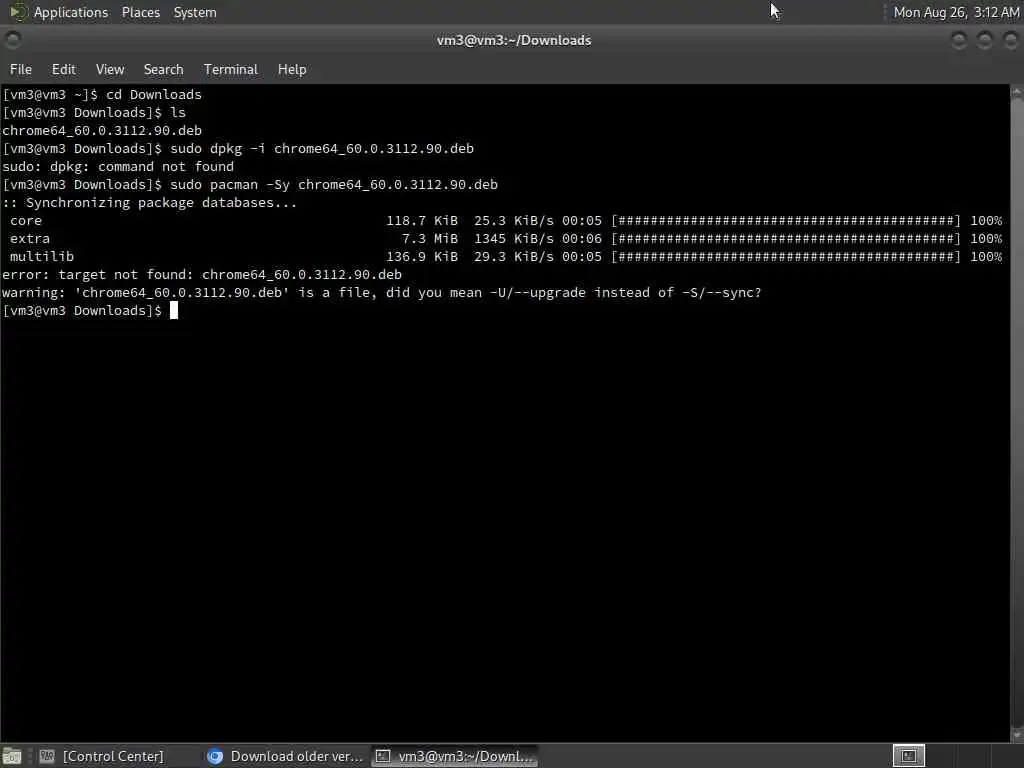Open the View menu
The image size is (1024, 768).
point(110,69)
